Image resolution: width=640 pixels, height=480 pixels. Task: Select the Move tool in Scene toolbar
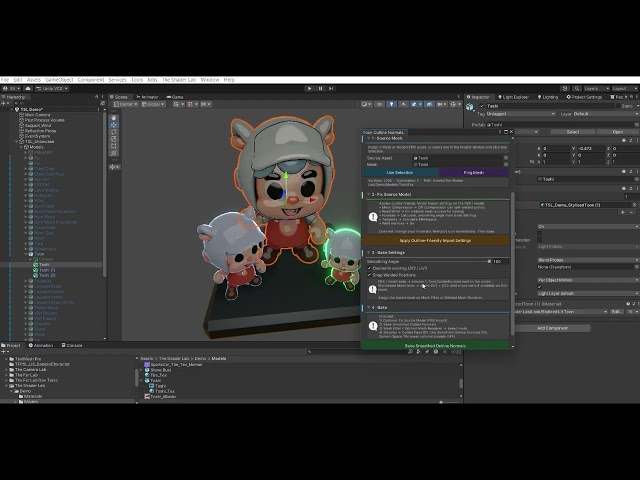114,125
